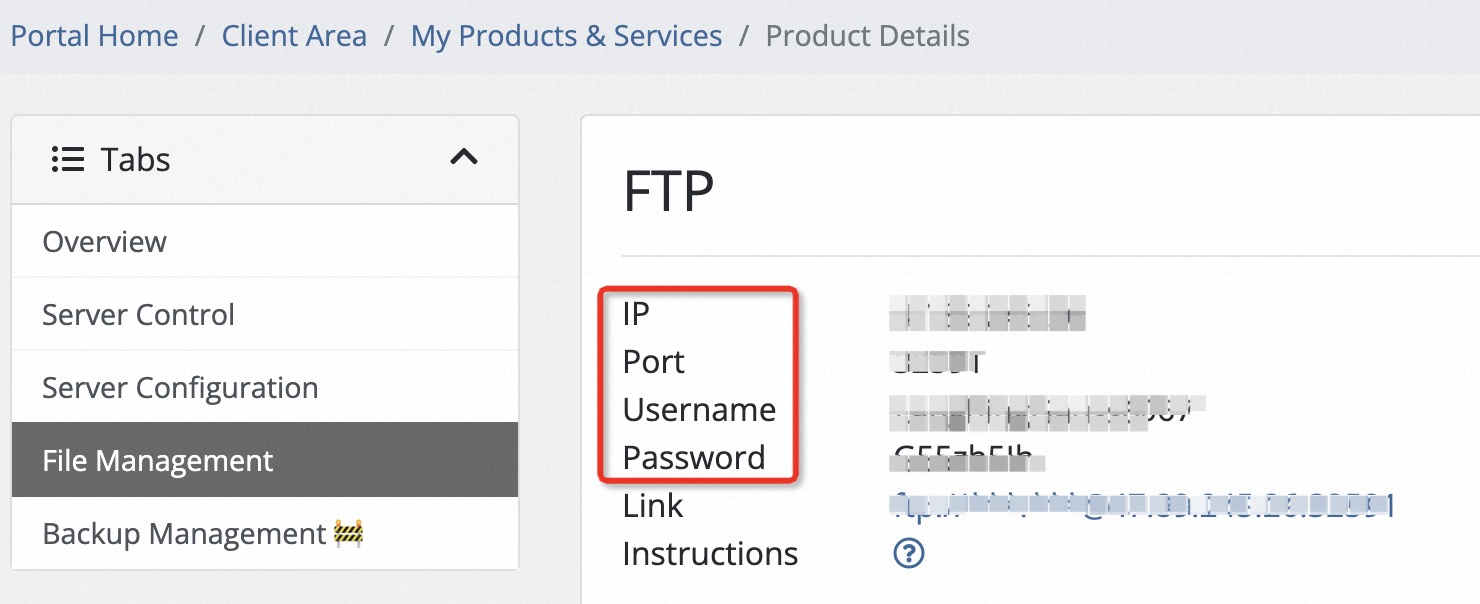Click the Product Details breadcrumb text
The image size is (1480, 604).
pyautogui.click(x=867, y=36)
